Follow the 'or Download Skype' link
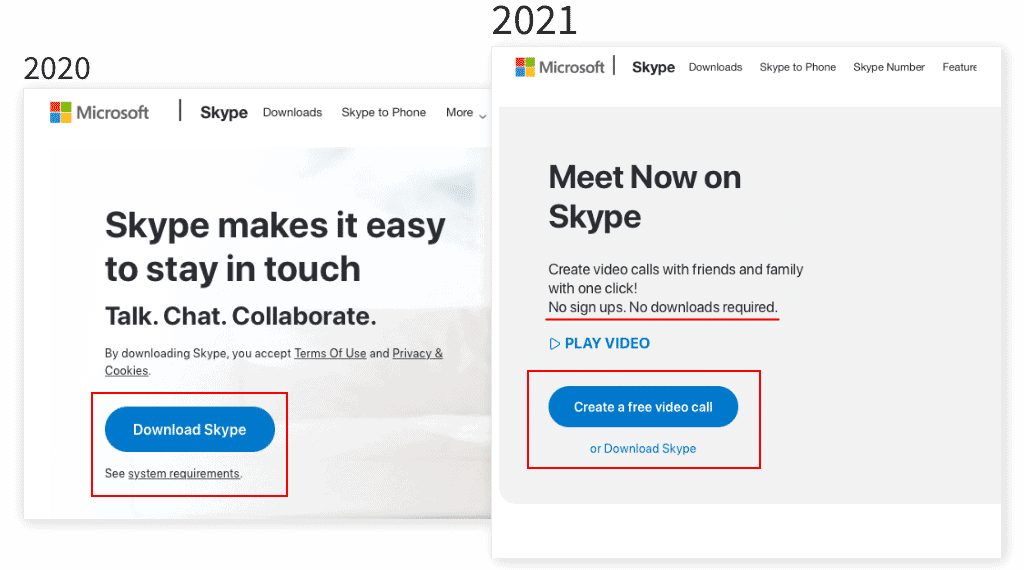Image resolution: width=1024 pixels, height=570 pixels. [x=643, y=449]
